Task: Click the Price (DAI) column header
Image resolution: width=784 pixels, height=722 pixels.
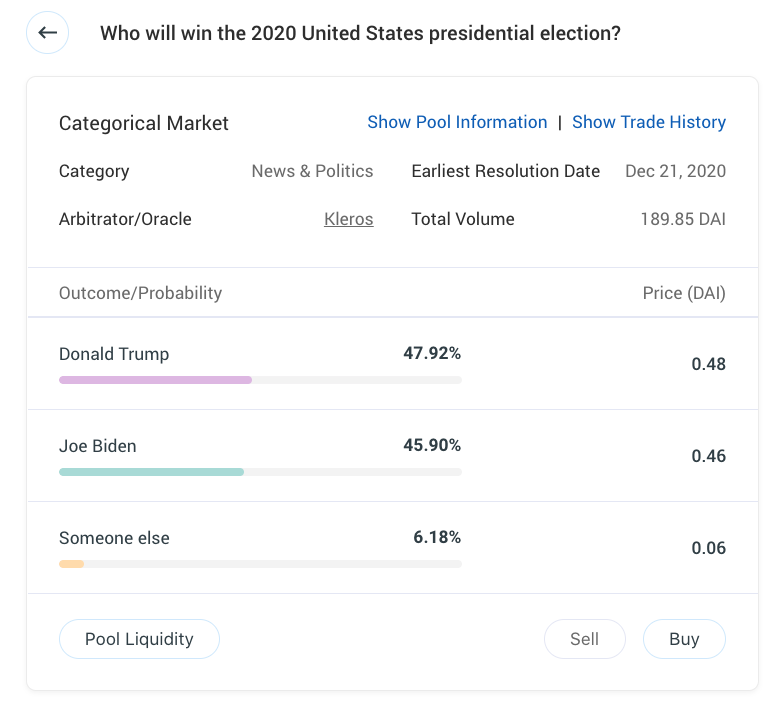Action: click(684, 293)
